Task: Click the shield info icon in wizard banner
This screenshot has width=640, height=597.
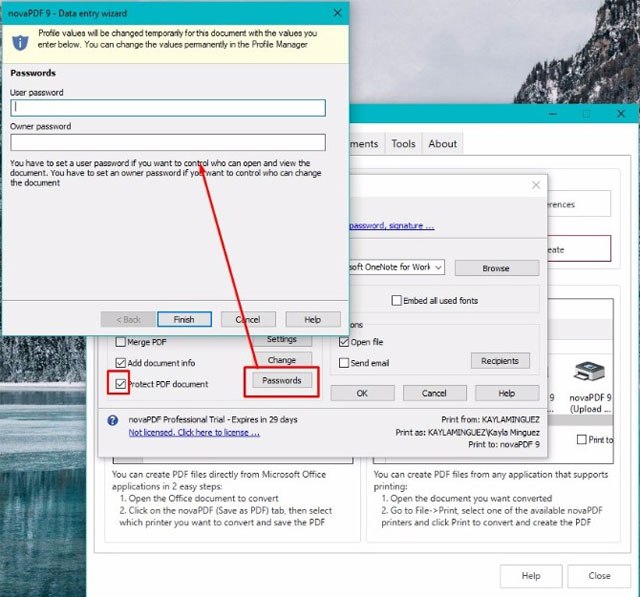Action: pyautogui.click(x=20, y=43)
